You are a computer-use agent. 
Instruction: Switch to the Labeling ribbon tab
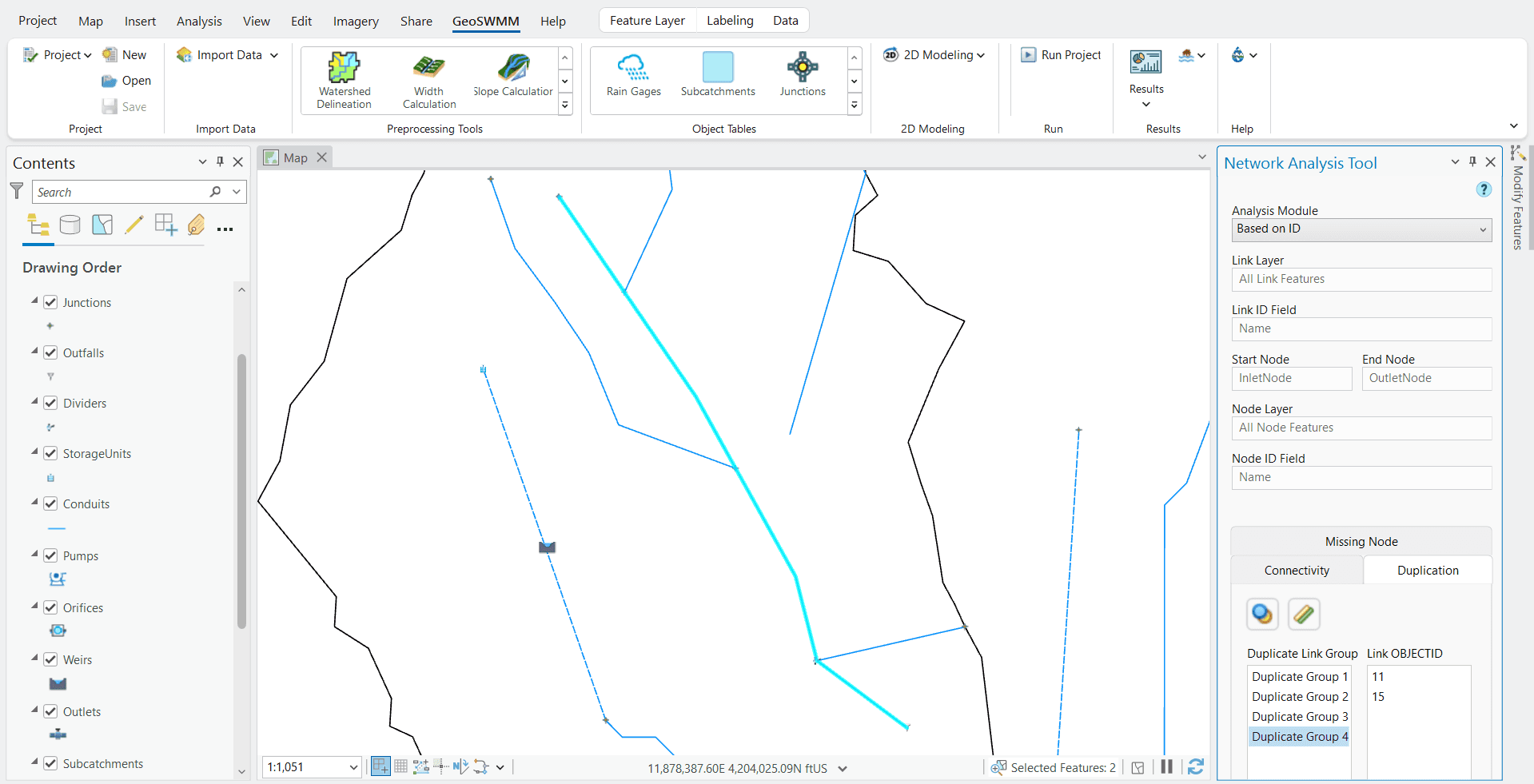[729, 20]
